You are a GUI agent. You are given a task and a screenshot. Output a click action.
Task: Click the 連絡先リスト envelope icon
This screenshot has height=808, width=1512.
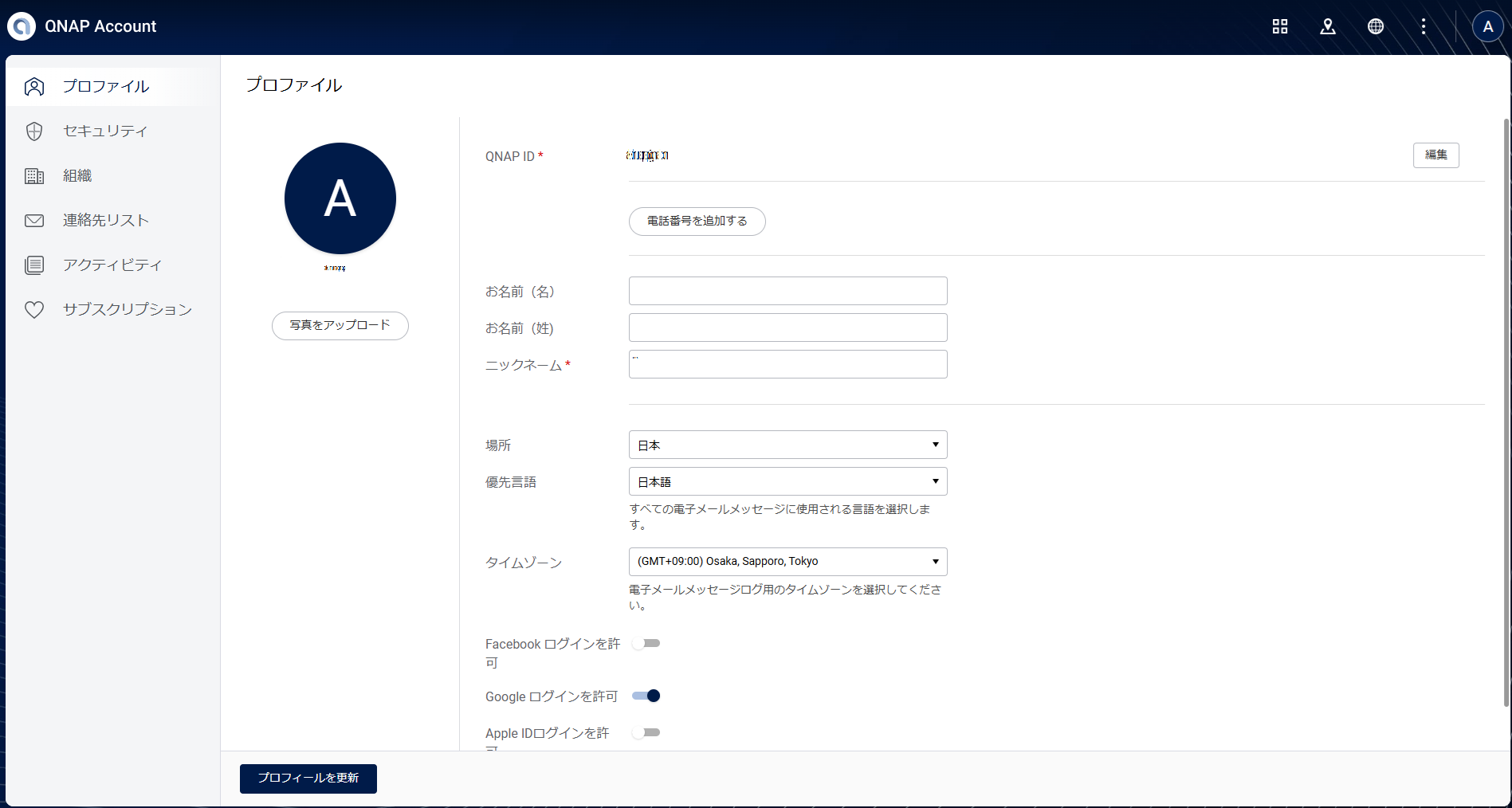pos(34,220)
